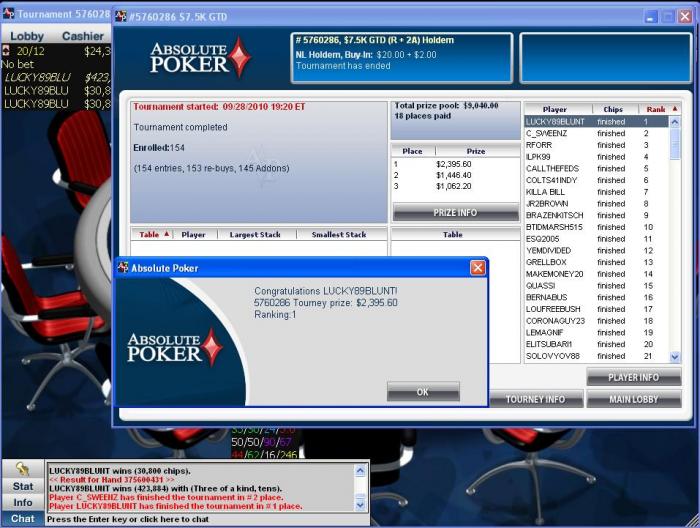Select LUCKY89BLUNT row in standings
Image resolution: width=700 pixels, height=528 pixels.
(596, 121)
